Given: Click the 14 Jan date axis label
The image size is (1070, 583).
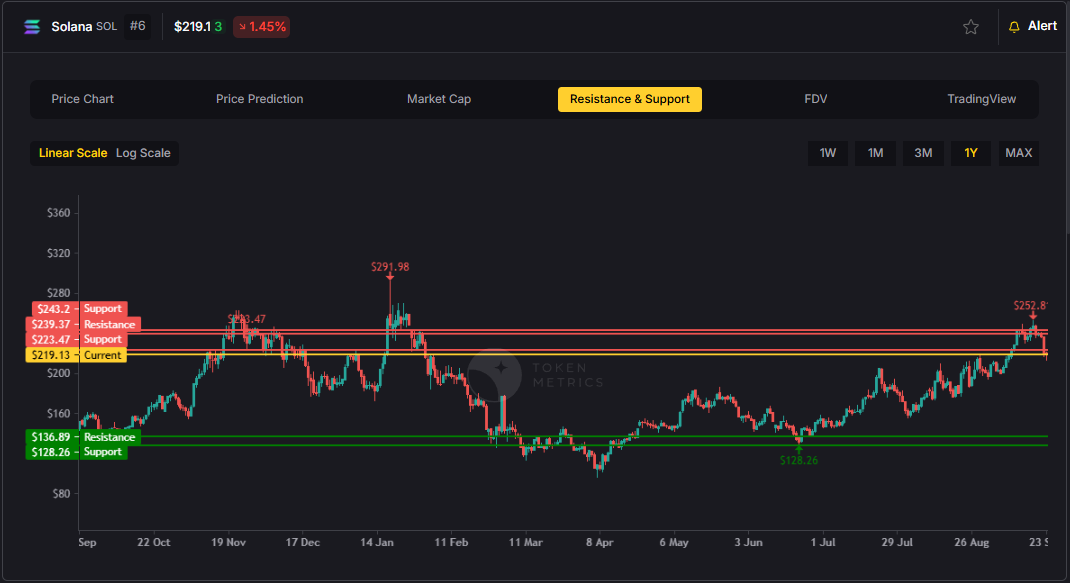Looking at the screenshot, I should [377, 542].
